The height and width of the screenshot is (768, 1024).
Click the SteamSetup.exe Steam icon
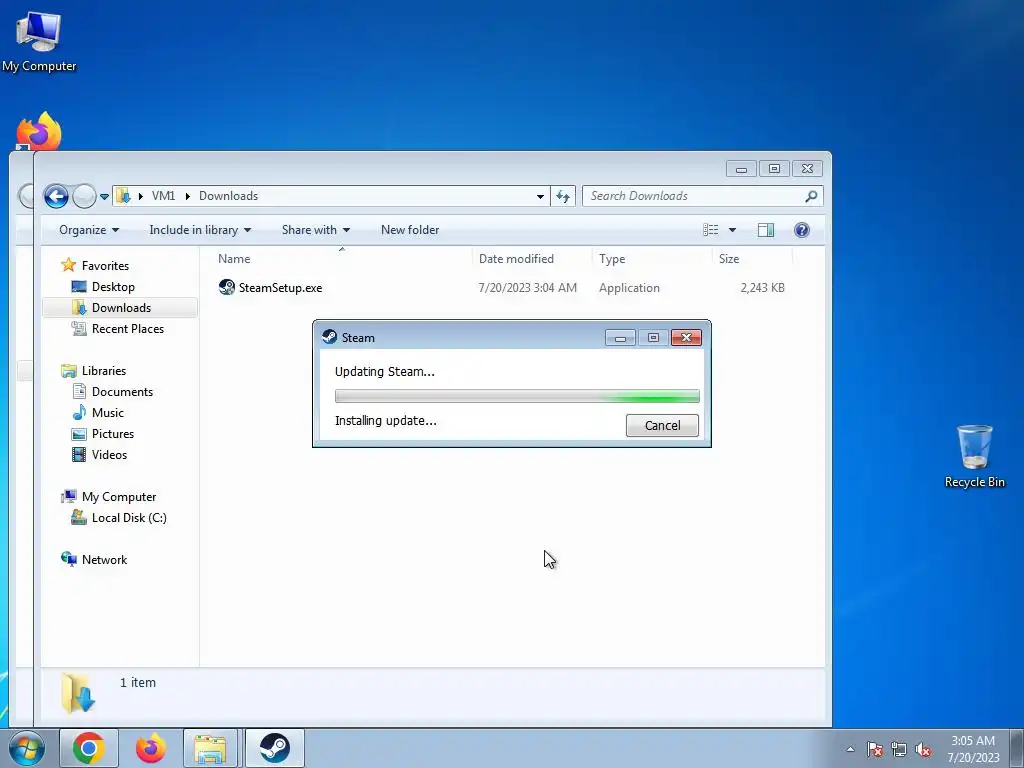227,287
